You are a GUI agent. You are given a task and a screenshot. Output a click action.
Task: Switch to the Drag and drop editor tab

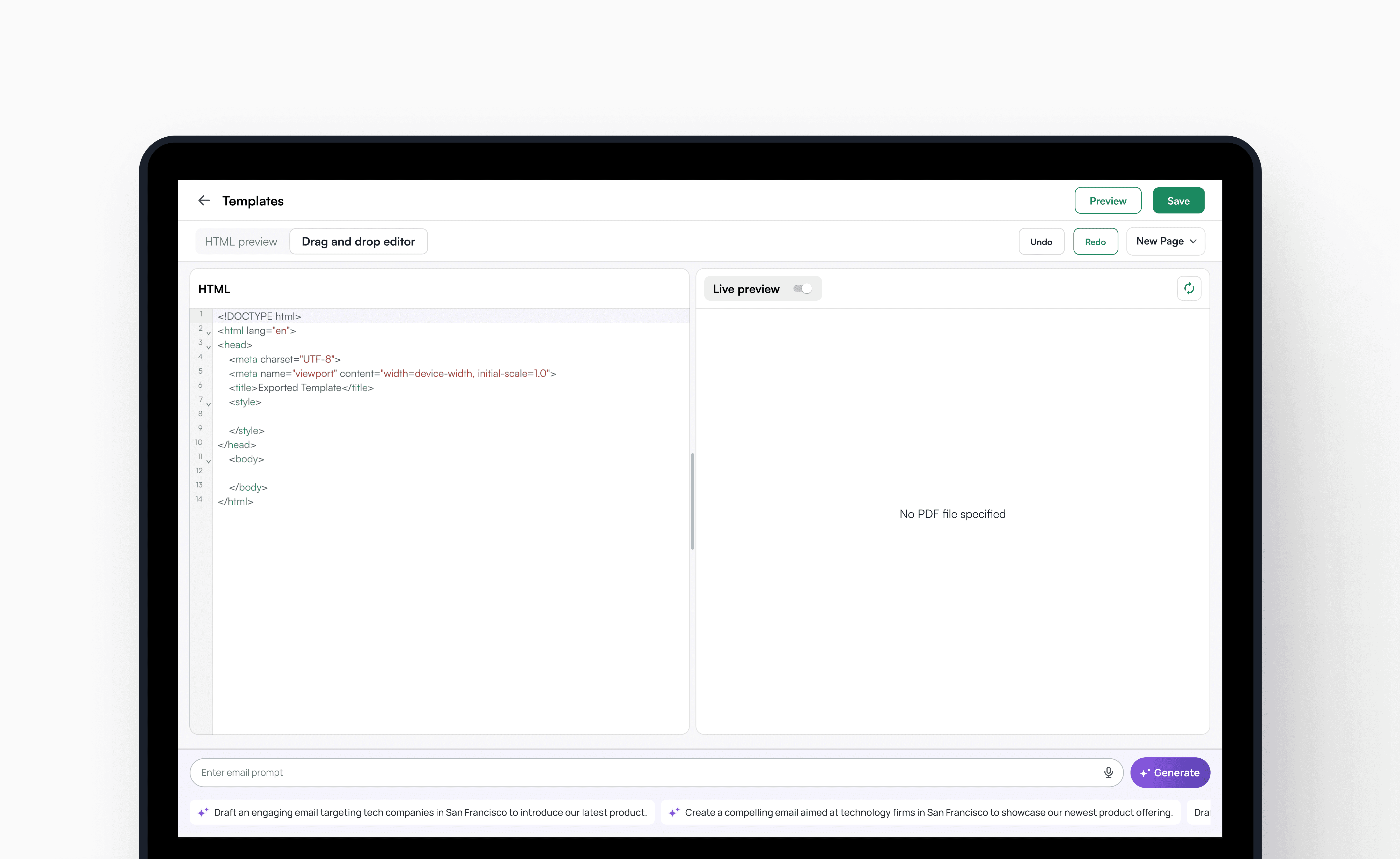point(358,241)
